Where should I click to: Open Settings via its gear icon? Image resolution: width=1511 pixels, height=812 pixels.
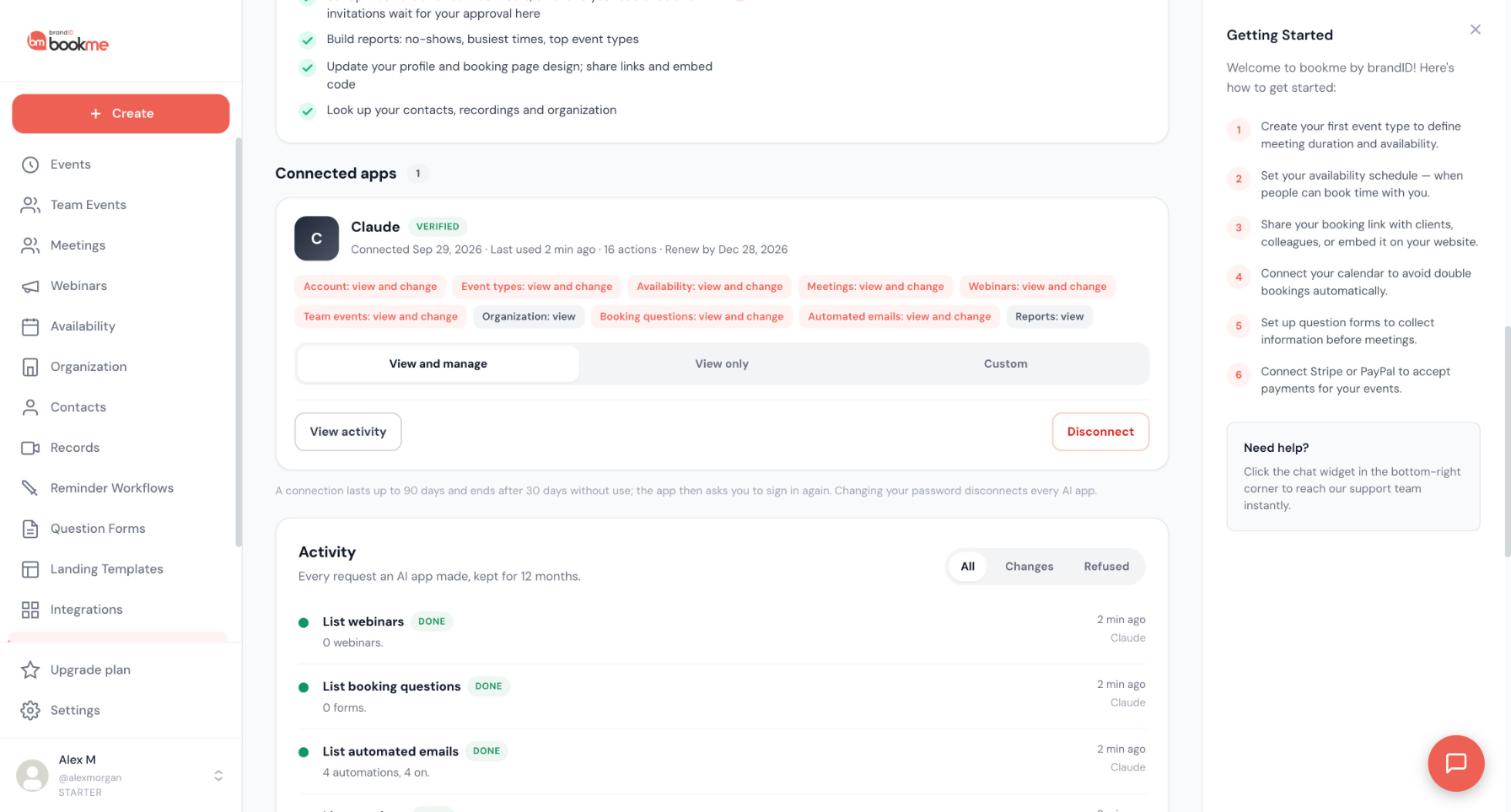[30, 710]
